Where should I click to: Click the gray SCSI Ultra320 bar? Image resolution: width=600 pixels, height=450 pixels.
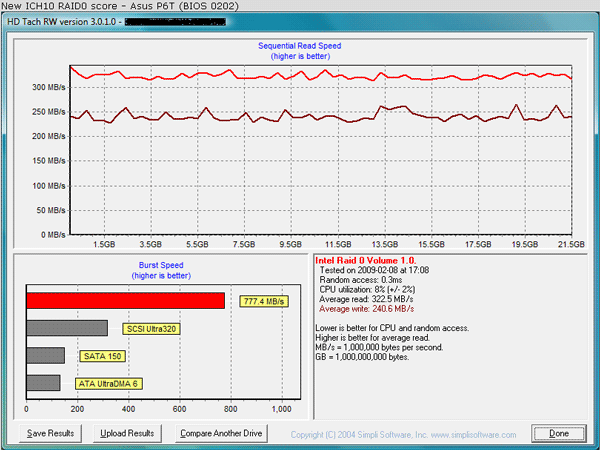point(67,328)
